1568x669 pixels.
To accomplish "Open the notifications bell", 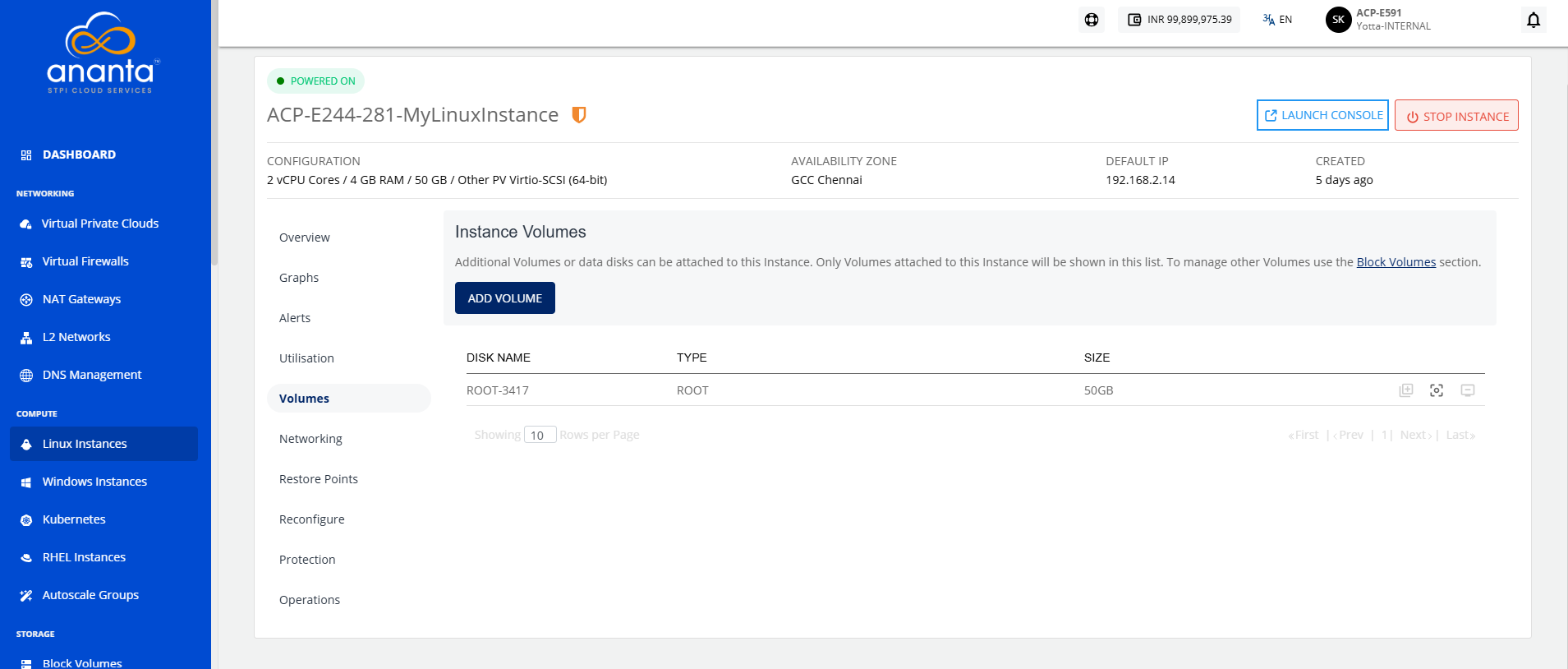I will (1534, 20).
